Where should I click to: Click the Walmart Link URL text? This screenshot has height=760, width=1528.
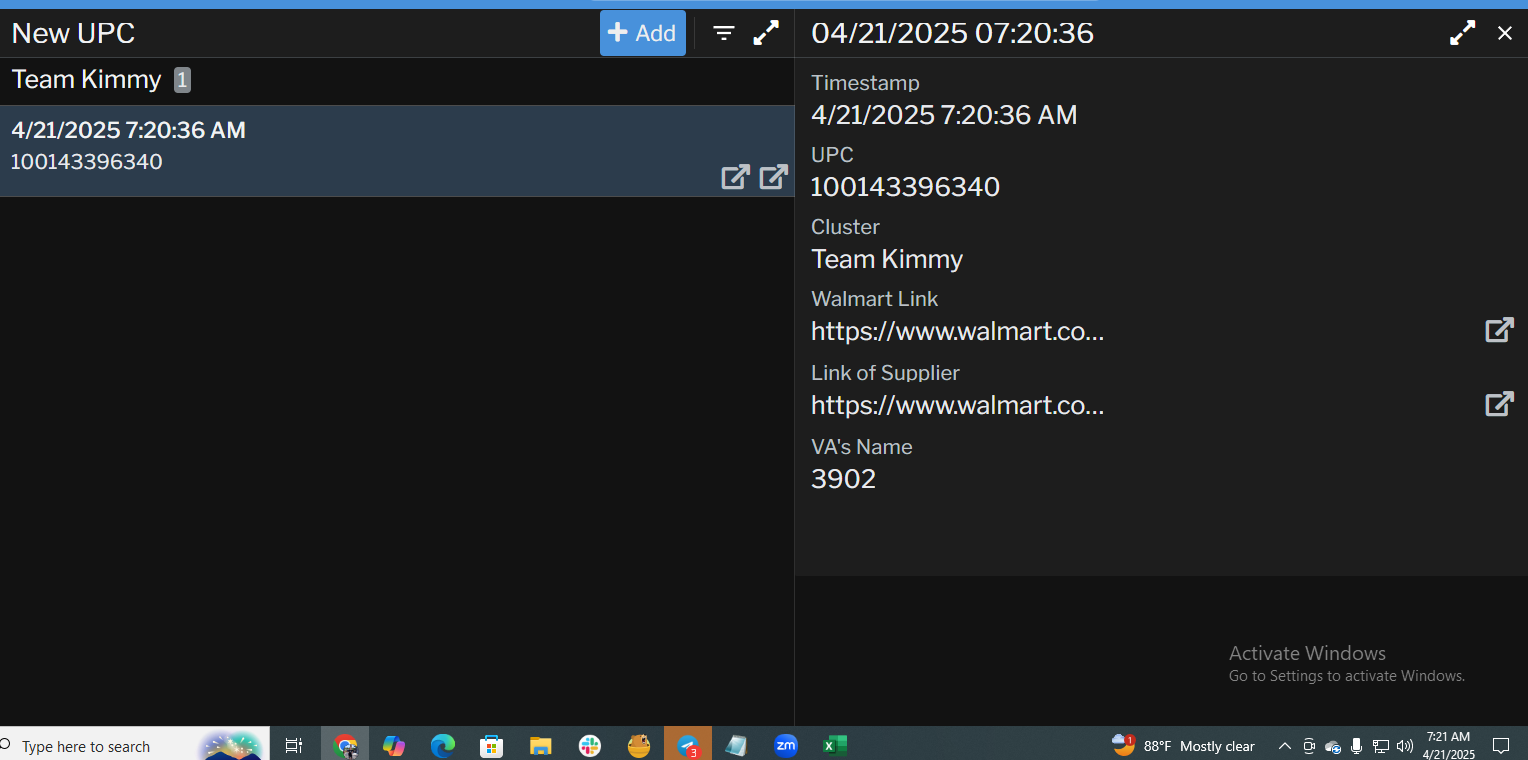957,331
